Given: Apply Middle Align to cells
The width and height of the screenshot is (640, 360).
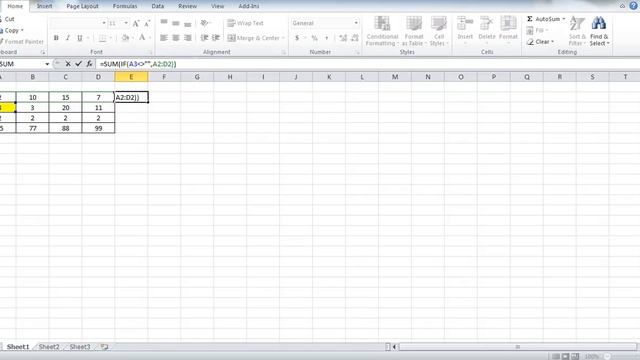Looking at the screenshot, I should coord(176,23).
